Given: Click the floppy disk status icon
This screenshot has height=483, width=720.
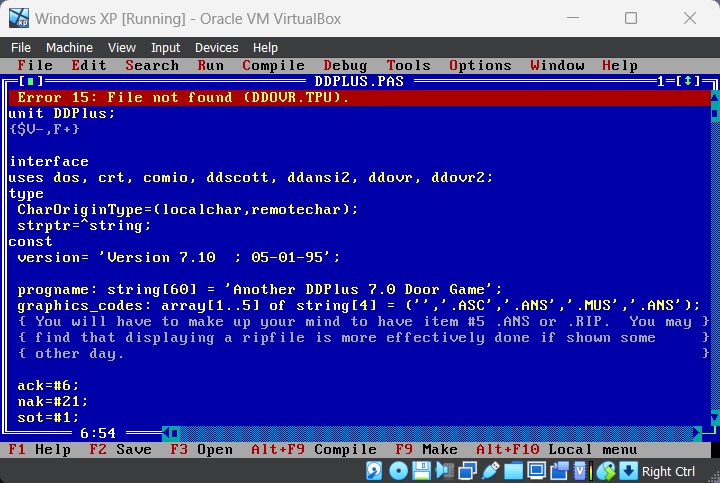Looking at the screenshot, I should coord(421,471).
